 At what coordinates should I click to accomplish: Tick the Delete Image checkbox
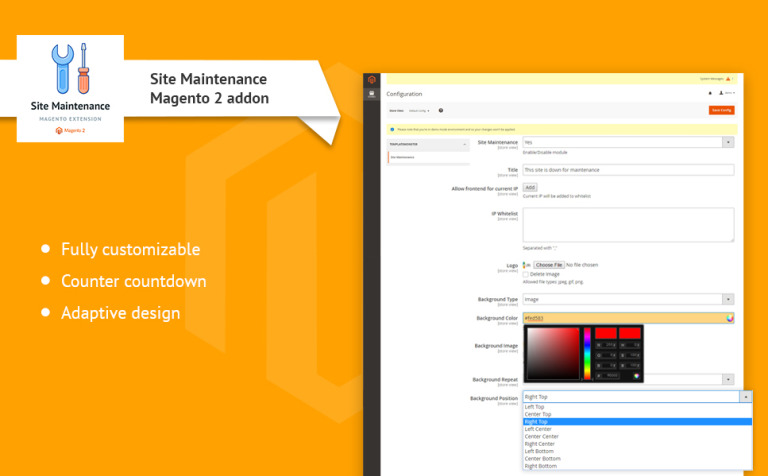pos(526,275)
